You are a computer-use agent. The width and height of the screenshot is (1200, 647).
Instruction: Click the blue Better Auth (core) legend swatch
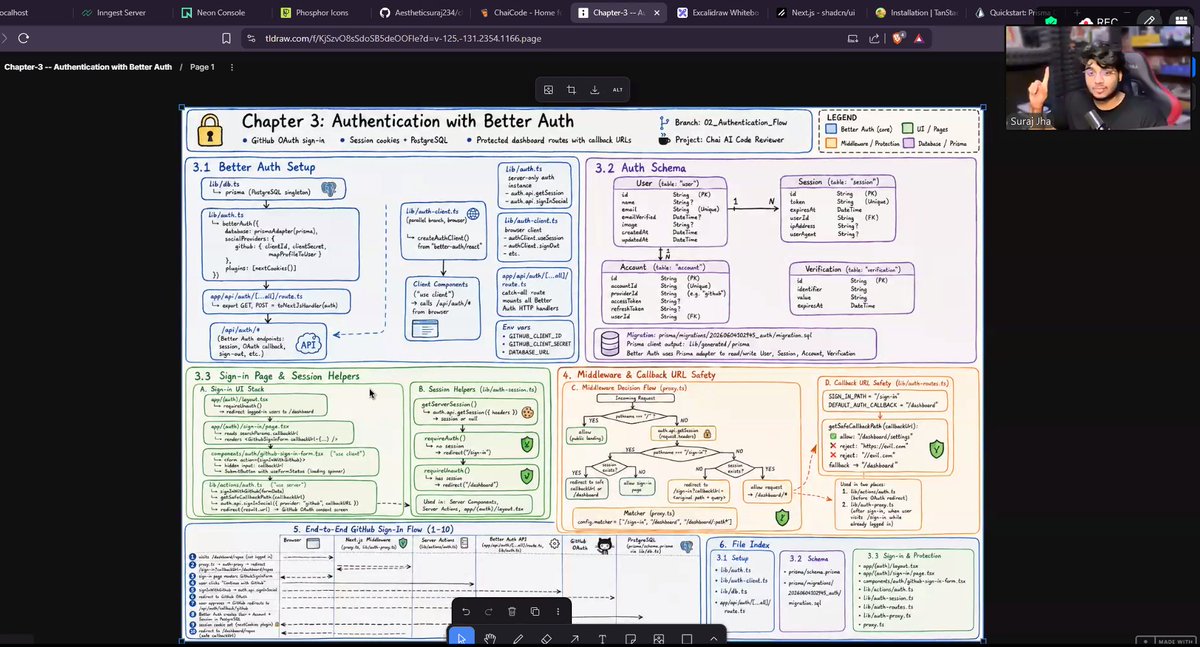click(831, 129)
